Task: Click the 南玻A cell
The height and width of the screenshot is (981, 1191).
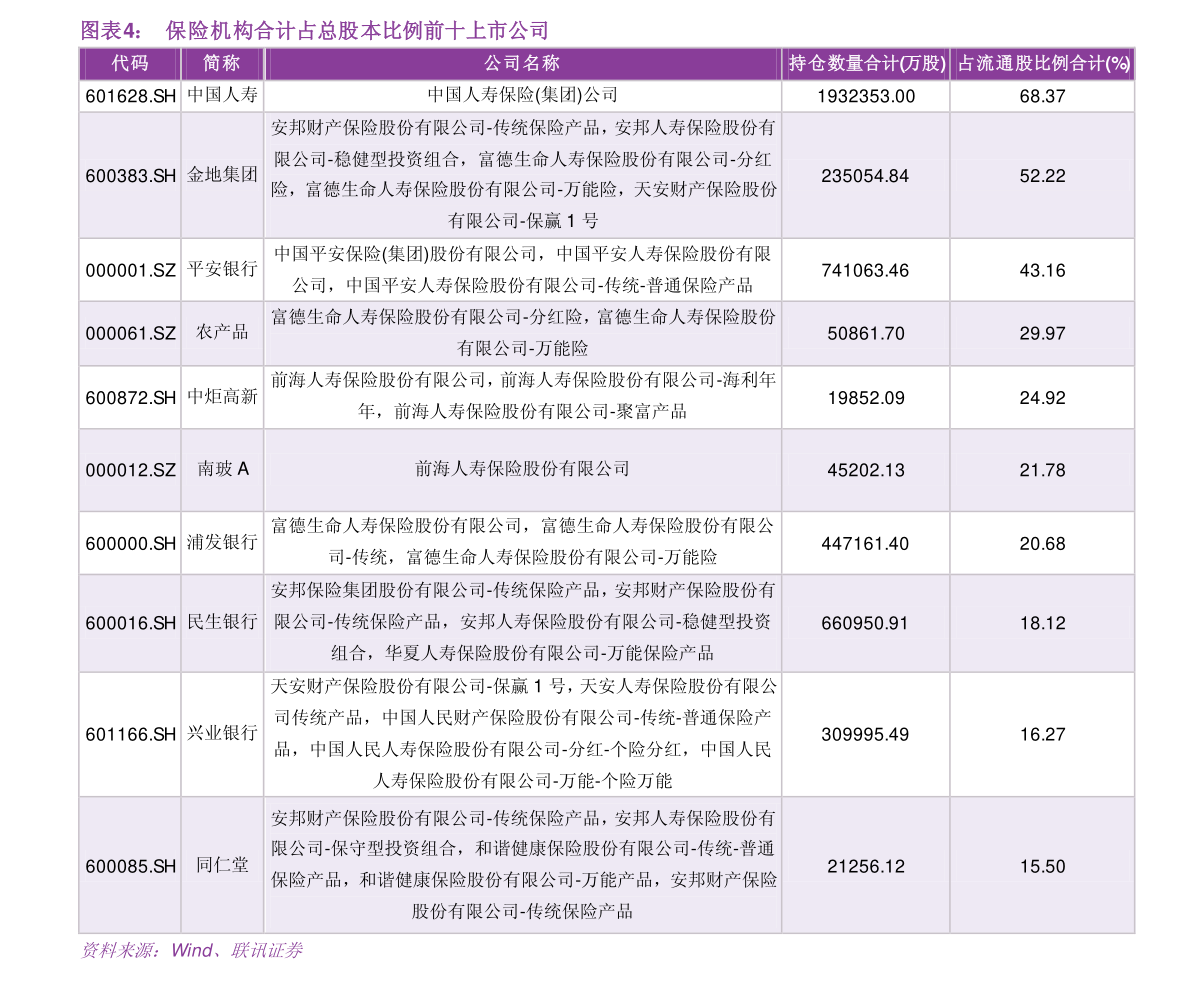Action: coord(221,469)
